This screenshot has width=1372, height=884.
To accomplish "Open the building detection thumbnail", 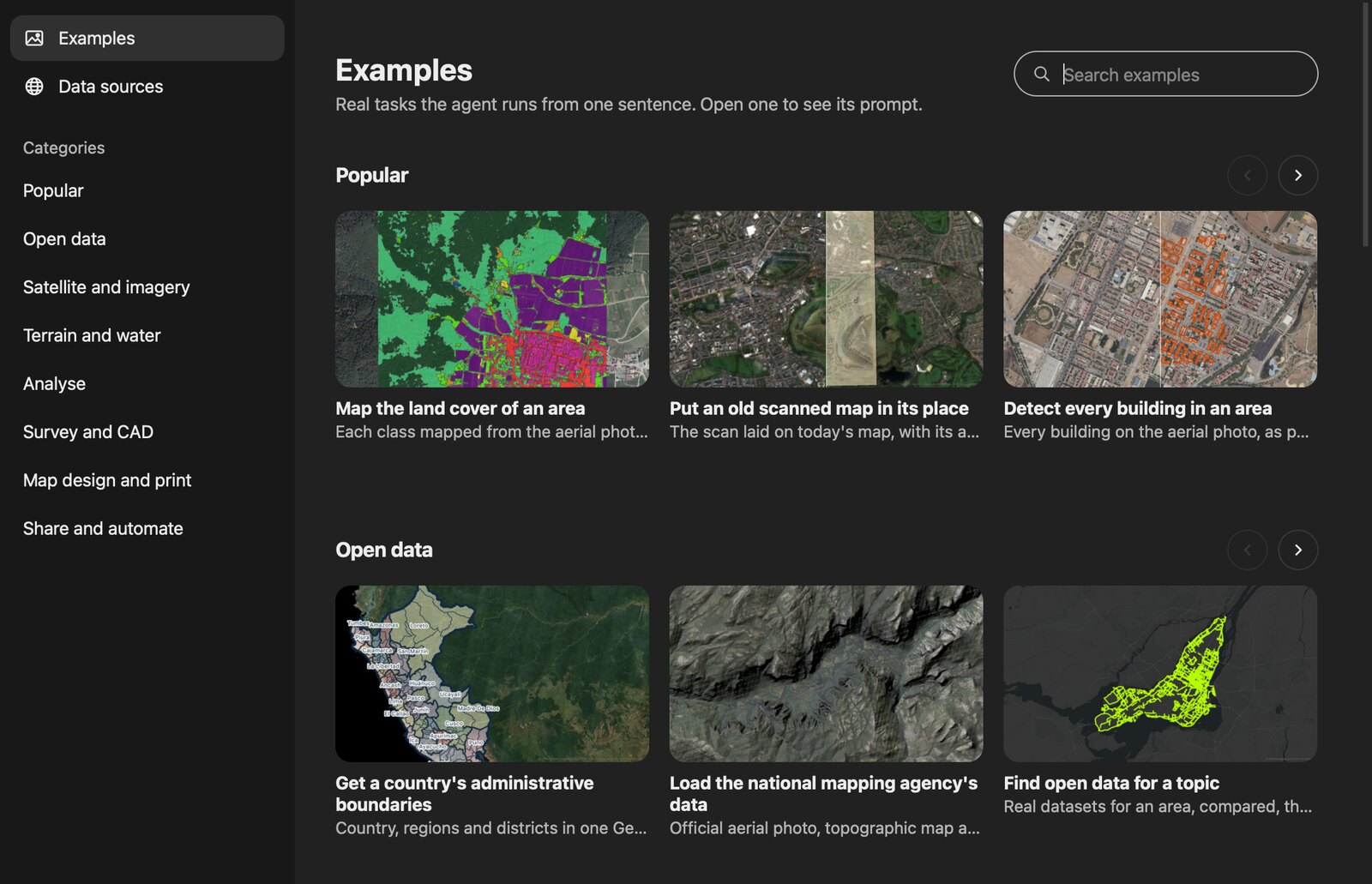I will 1160,299.
